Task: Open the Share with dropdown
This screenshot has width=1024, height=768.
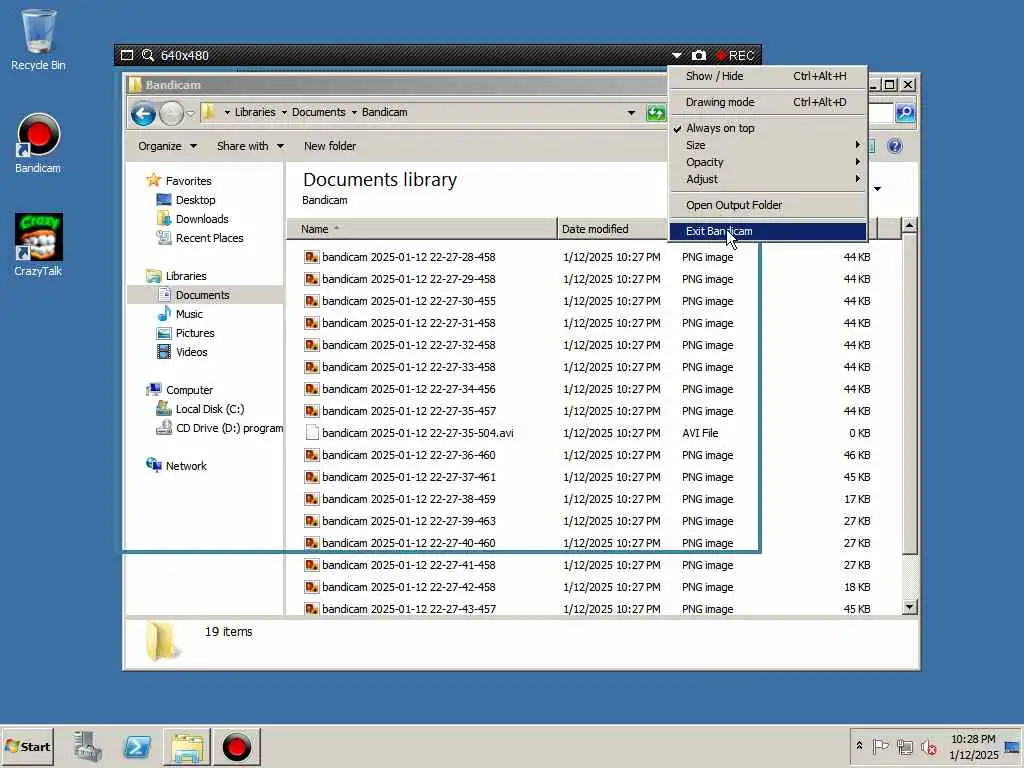Action: coord(250,146)
